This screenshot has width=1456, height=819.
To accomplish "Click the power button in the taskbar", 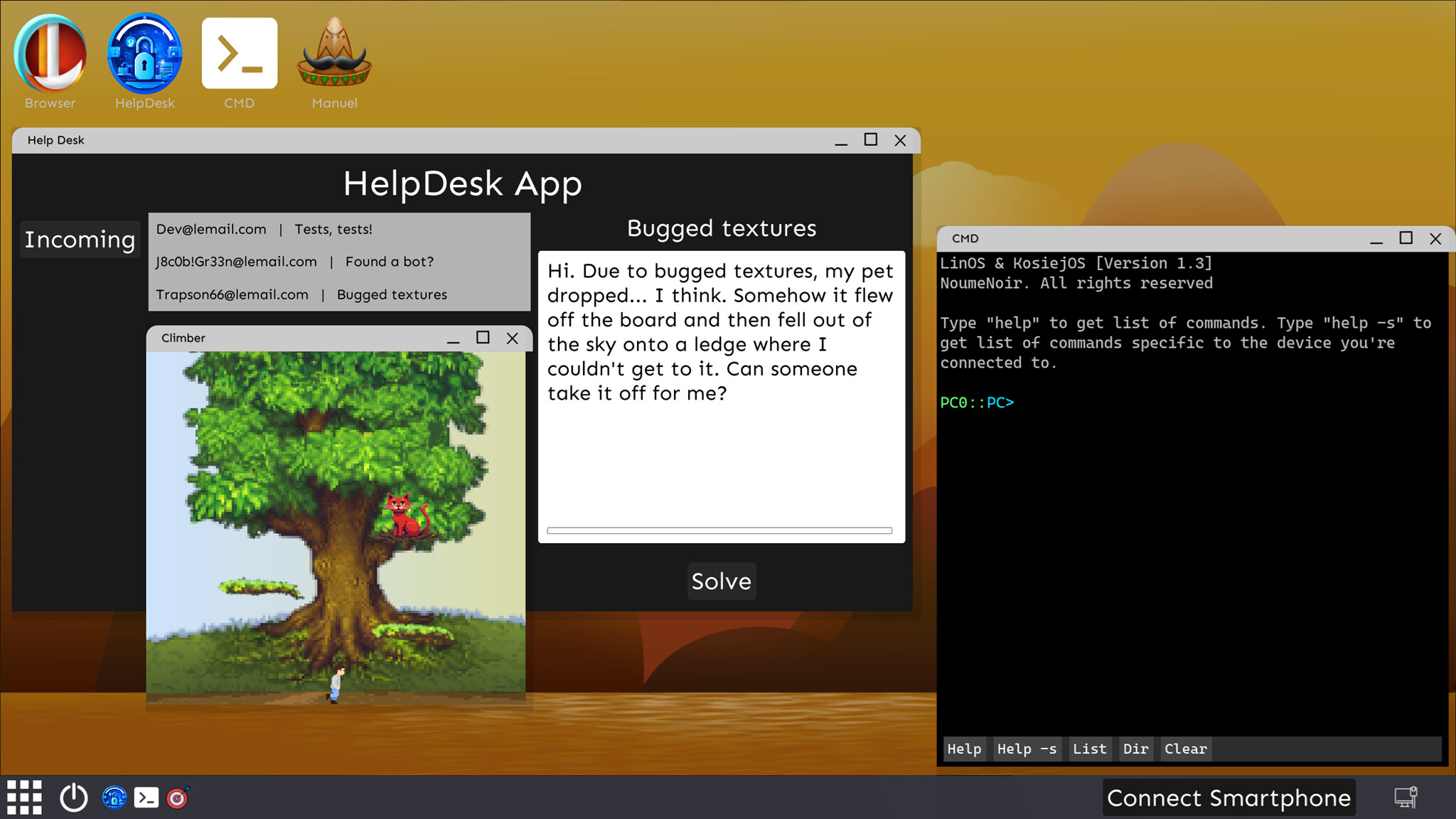I will click(x=73, y=797).
